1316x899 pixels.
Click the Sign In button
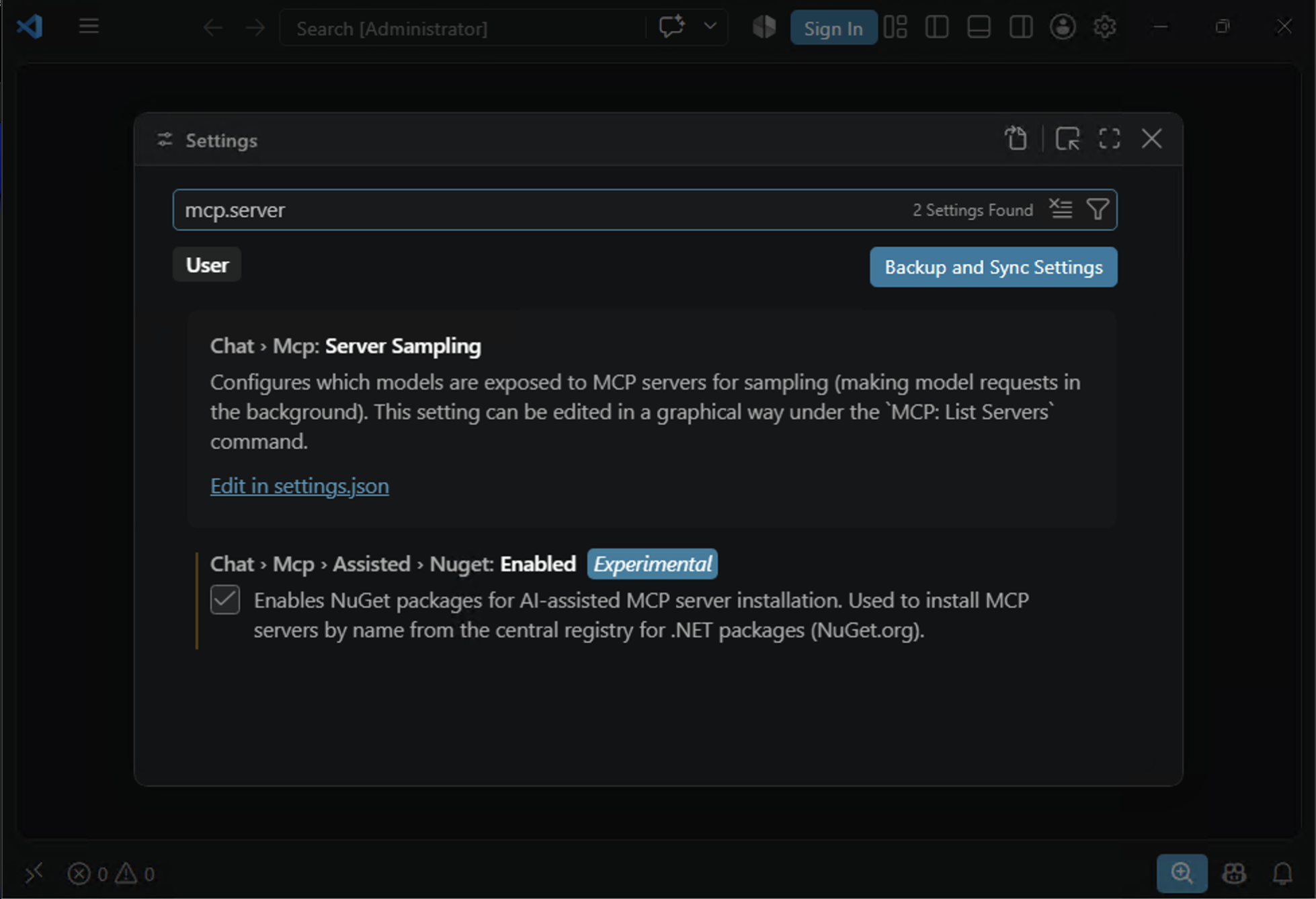(833, 28)
